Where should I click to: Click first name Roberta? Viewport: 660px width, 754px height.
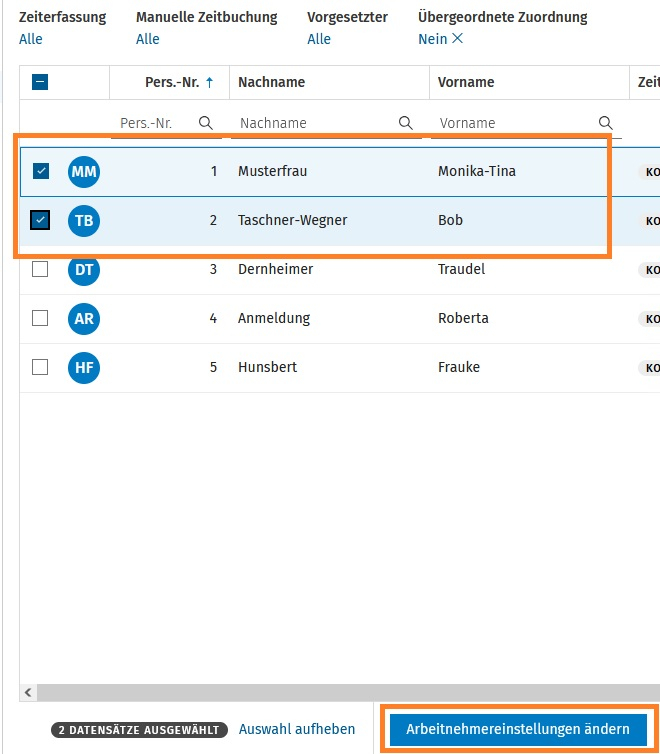point(463,318)
